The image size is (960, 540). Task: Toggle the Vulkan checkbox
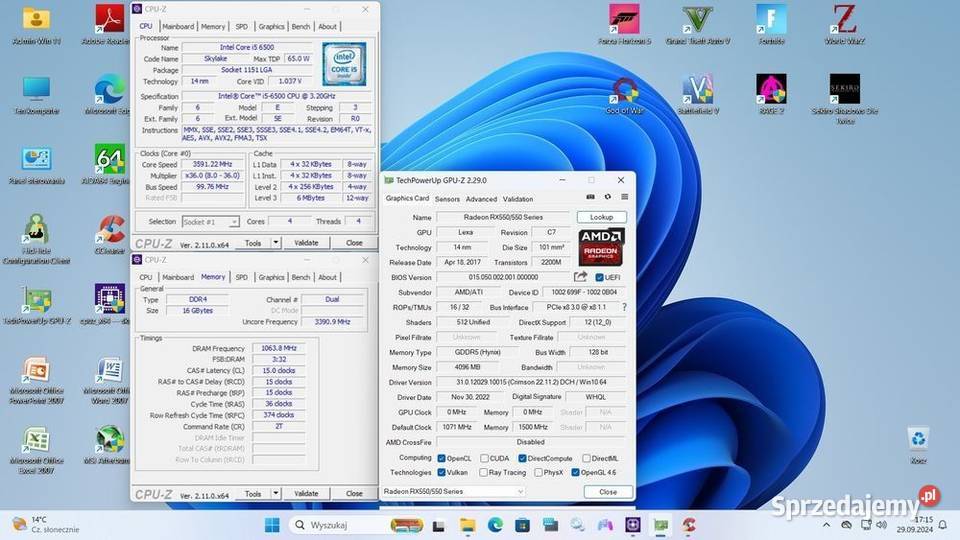pyautogui.click(x=441, y=472)
